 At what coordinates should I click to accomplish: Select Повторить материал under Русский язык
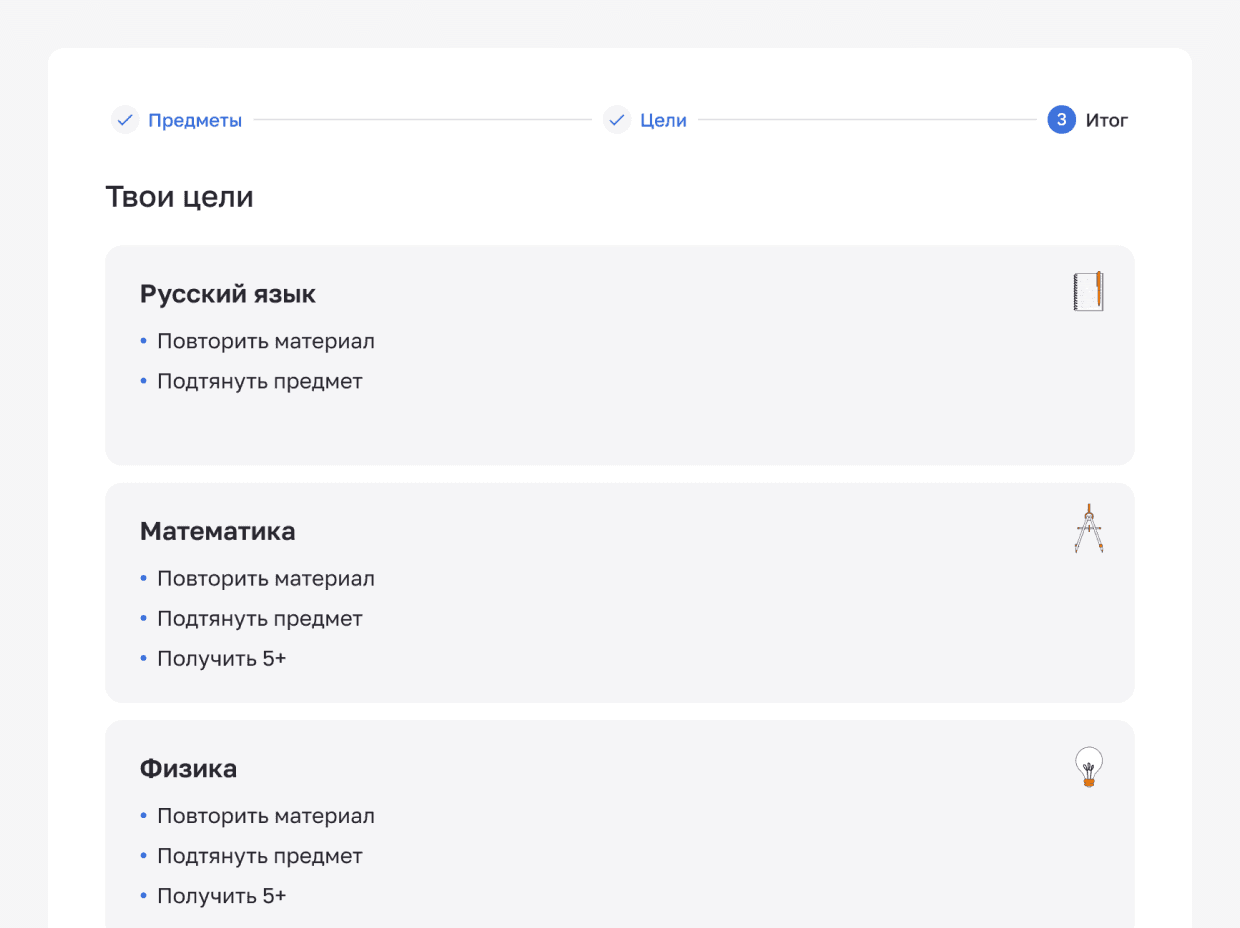pos(266,341)
